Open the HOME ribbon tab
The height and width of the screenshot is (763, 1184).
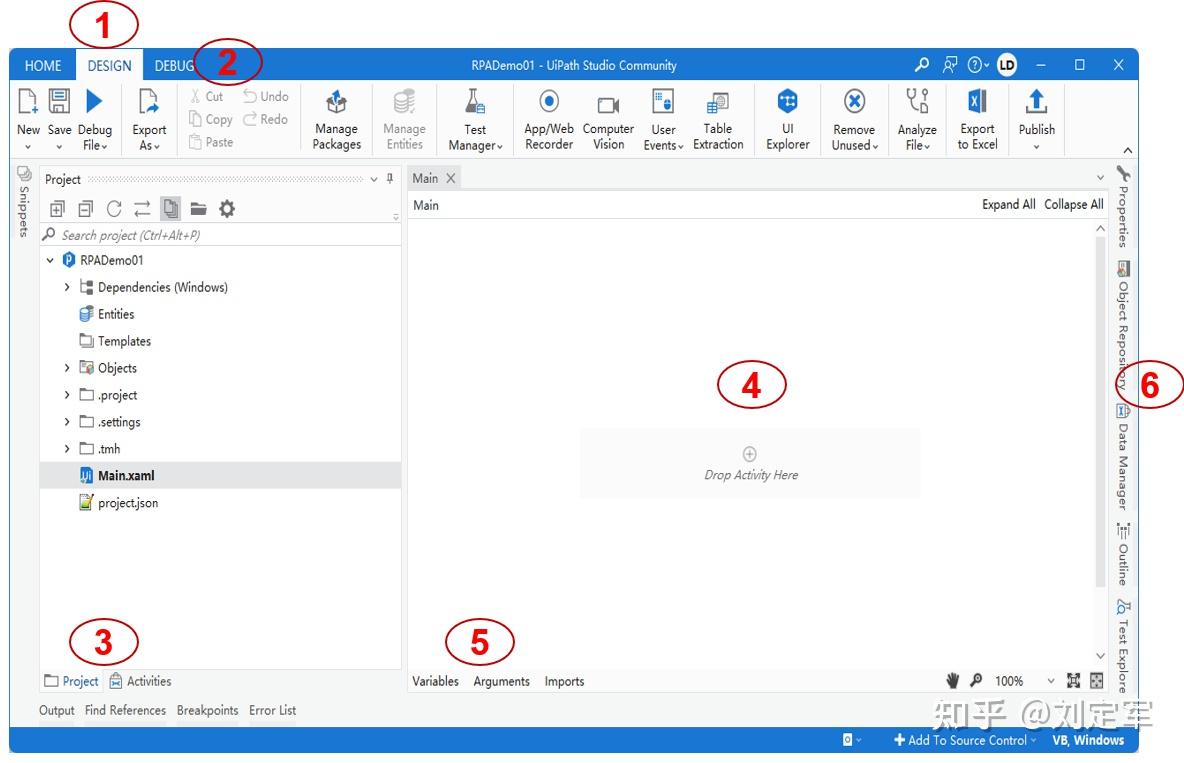[x=43, y=66]
